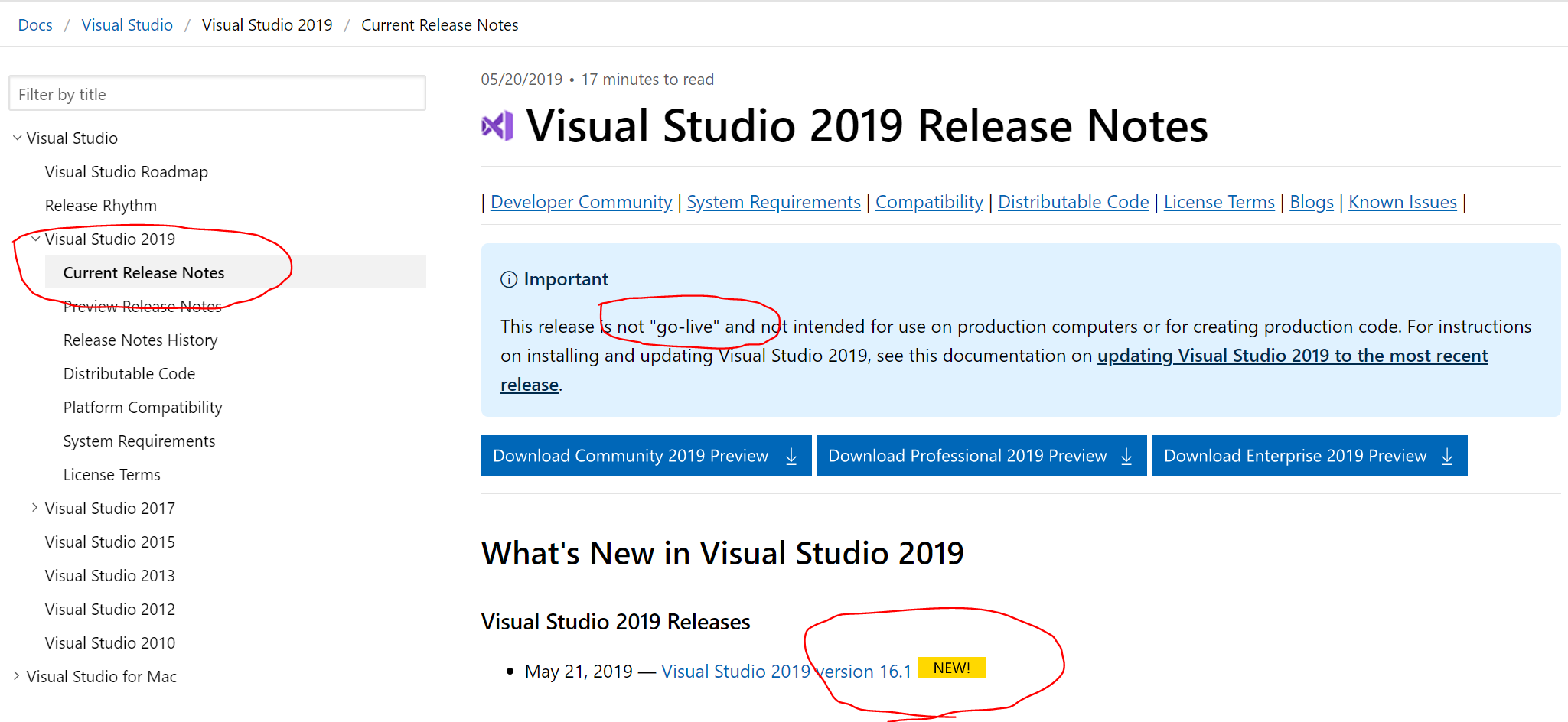
Task: Click the yellow NEW! badge
Action: click(x=952, y=668)
